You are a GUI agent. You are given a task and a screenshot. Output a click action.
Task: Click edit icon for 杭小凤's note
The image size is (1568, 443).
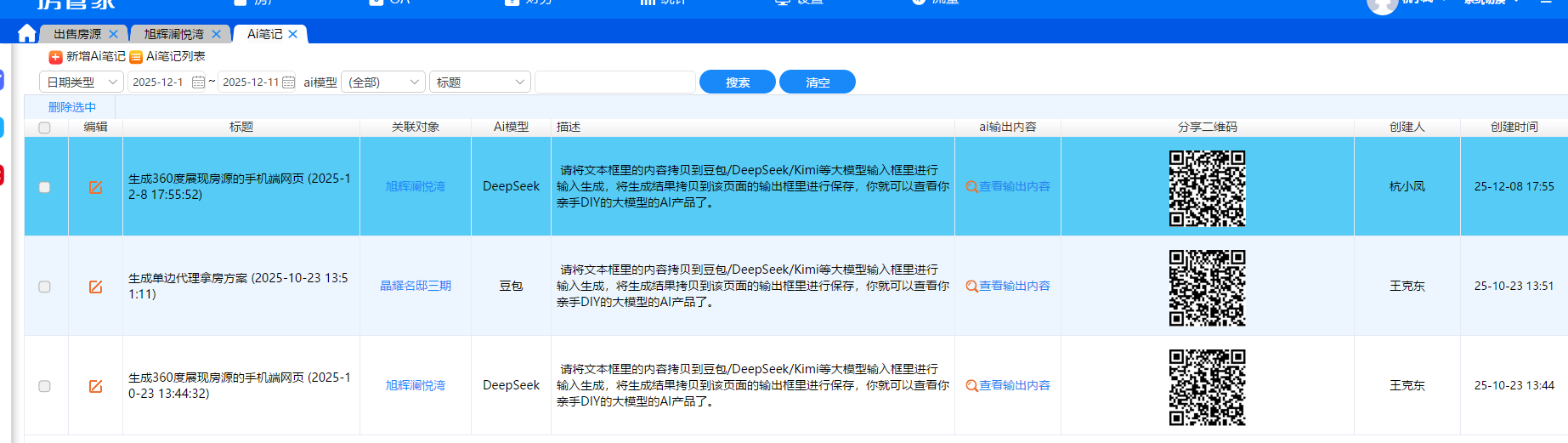point(95,187)
